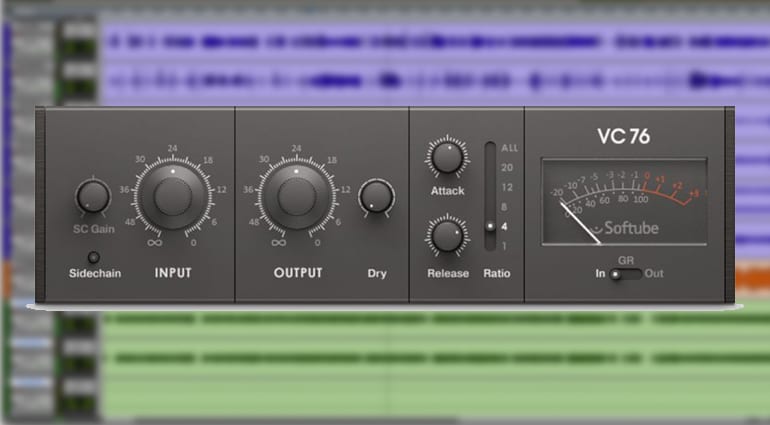Set Ratio to ALL
This screenshot has width=770, height=425.
coord(509,148)
